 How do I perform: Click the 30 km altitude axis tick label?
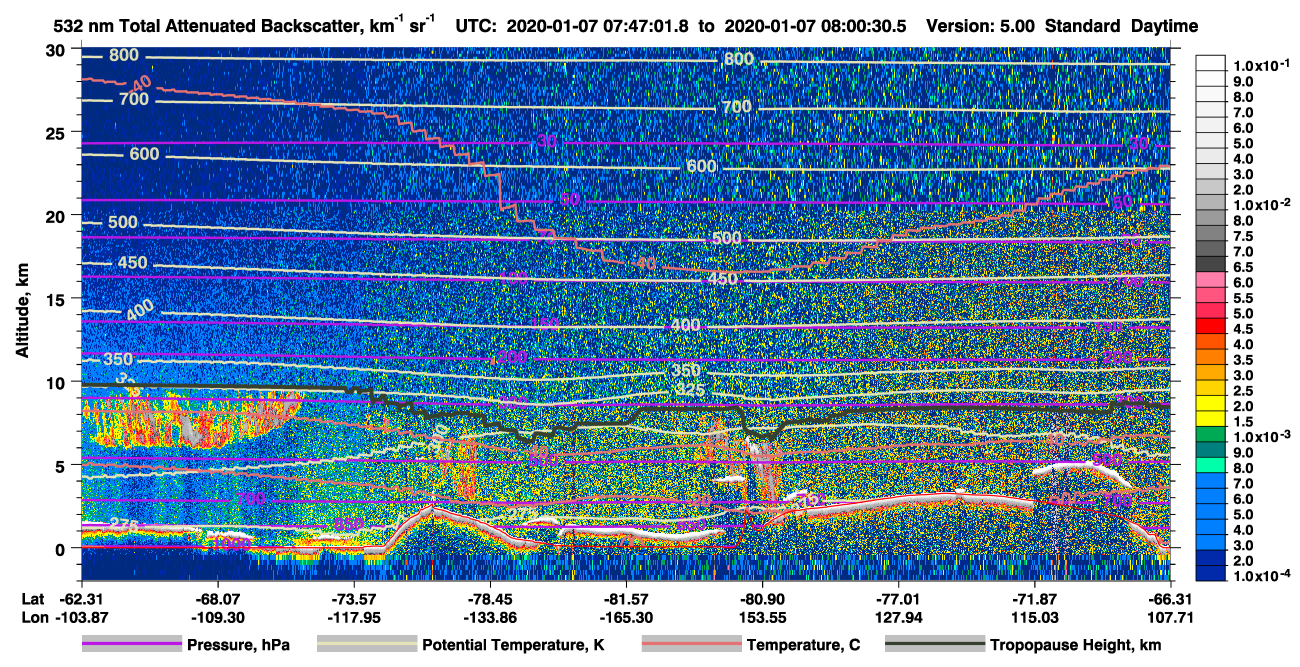[55, 49]
